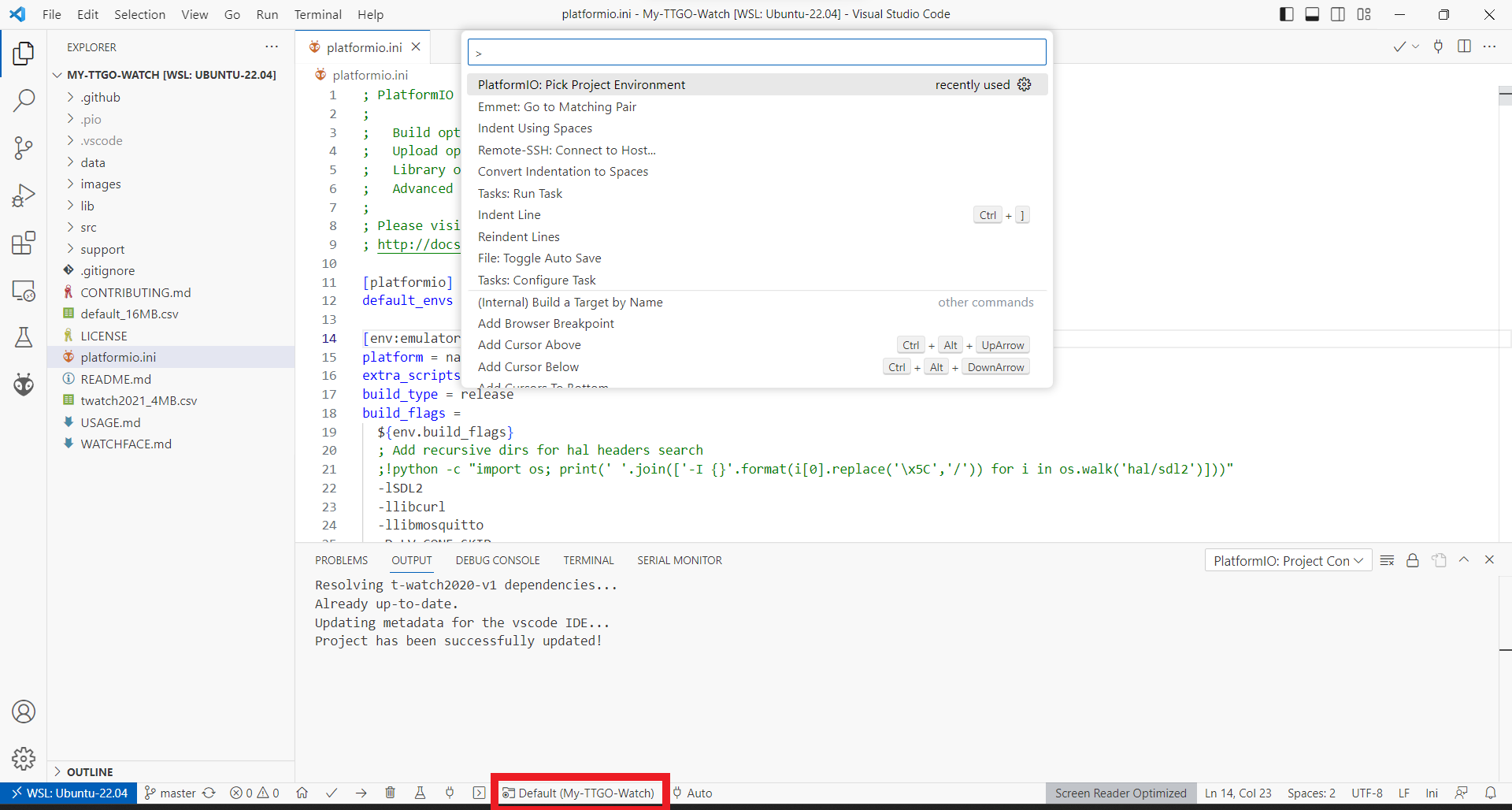Toggle output auto-scroll lock
The image size is (1512, 810).
tap(1413, 560)
